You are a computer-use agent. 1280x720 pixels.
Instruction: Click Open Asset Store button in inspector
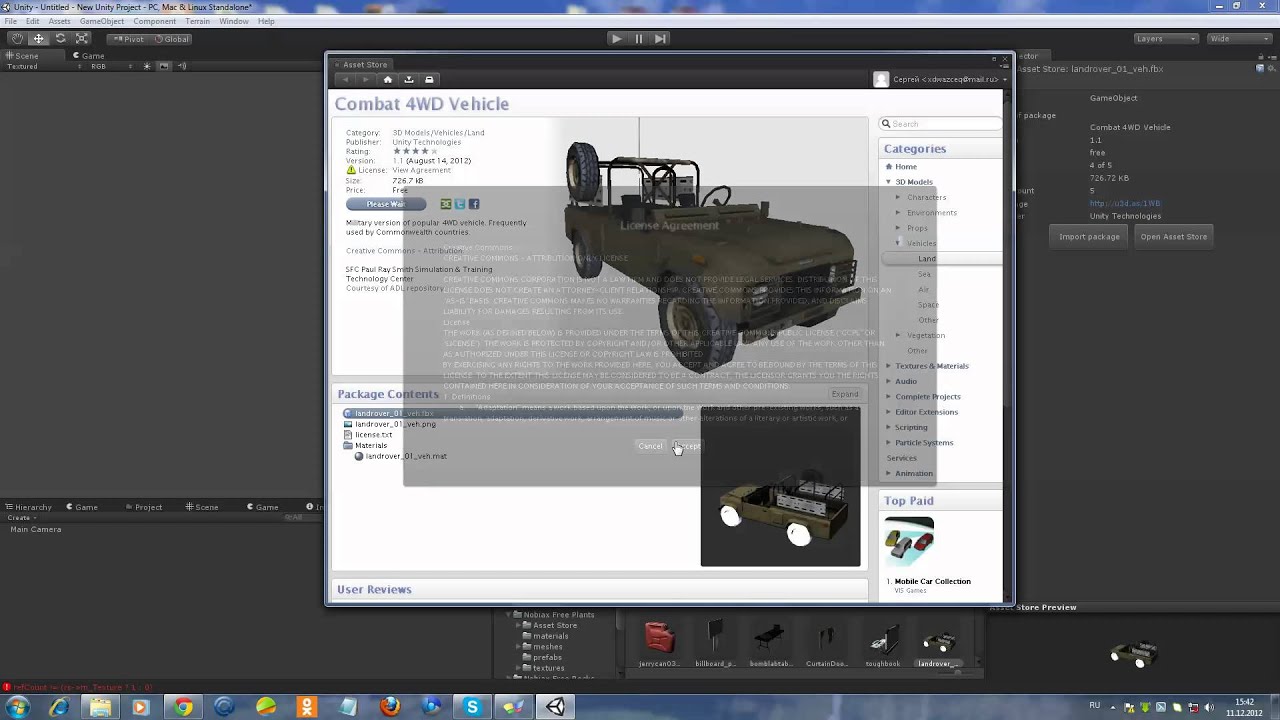pos(1173,237)
